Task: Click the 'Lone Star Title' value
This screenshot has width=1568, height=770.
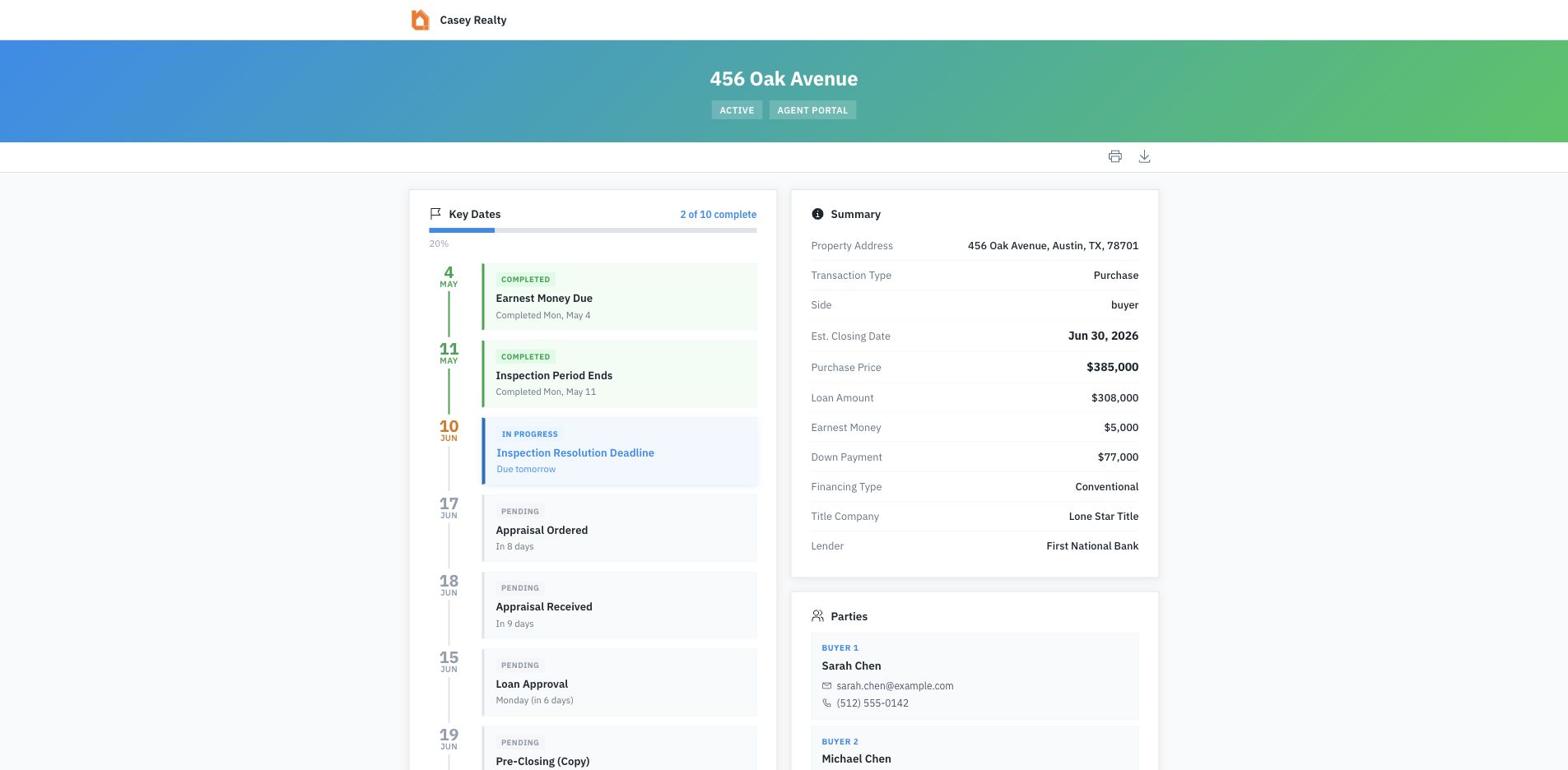Action: 1103,516
